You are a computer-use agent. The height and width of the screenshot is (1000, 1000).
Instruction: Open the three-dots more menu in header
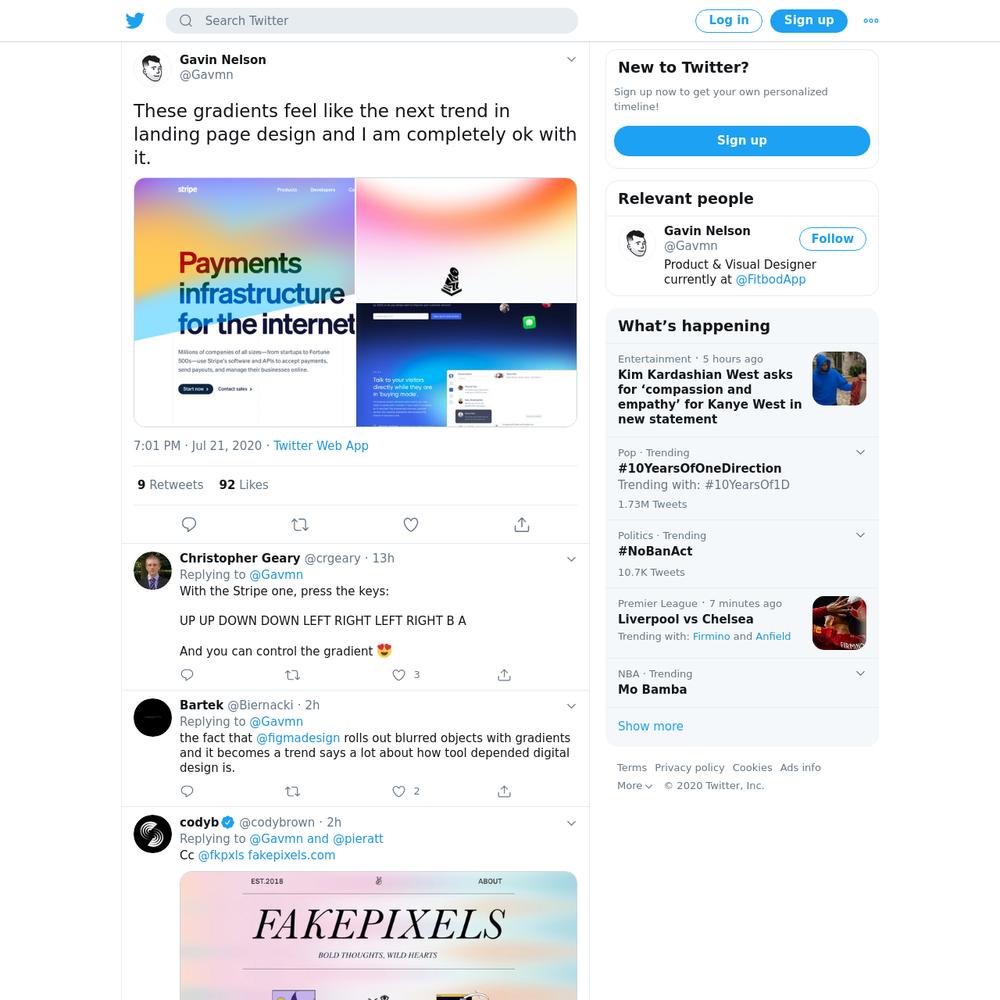(x=871, y=20)
